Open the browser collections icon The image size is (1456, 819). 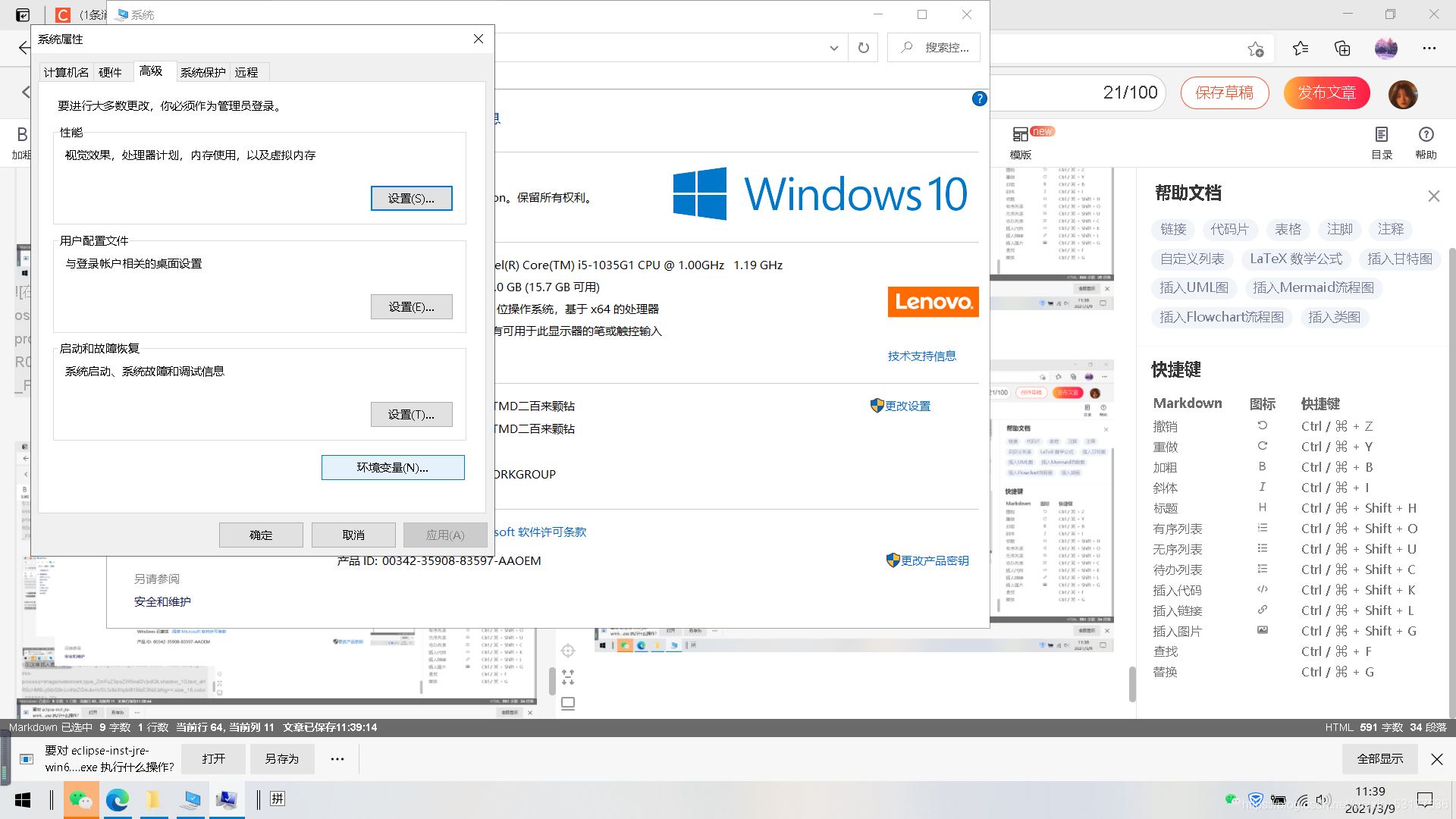click(x=1342, y=49)
